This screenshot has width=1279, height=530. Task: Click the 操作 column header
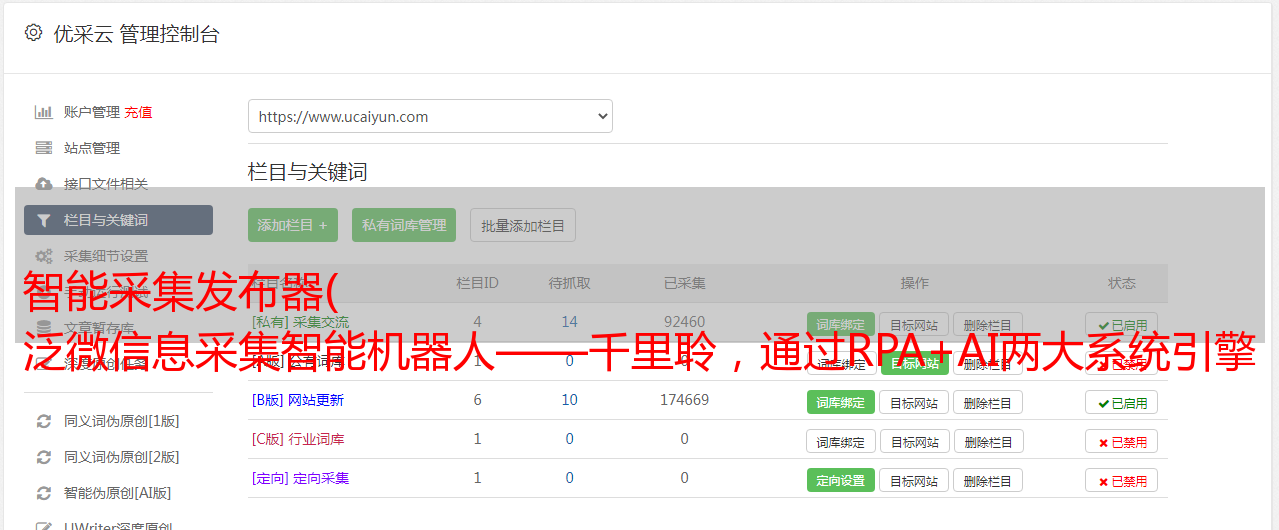click(x=915, y=283)
